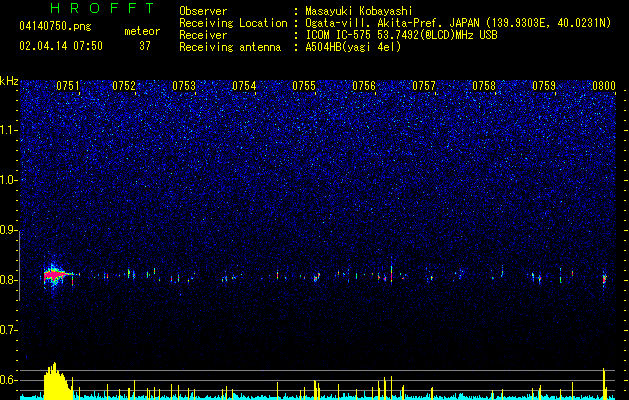
Task: Click the 0758 time marker
Action: 484,86
